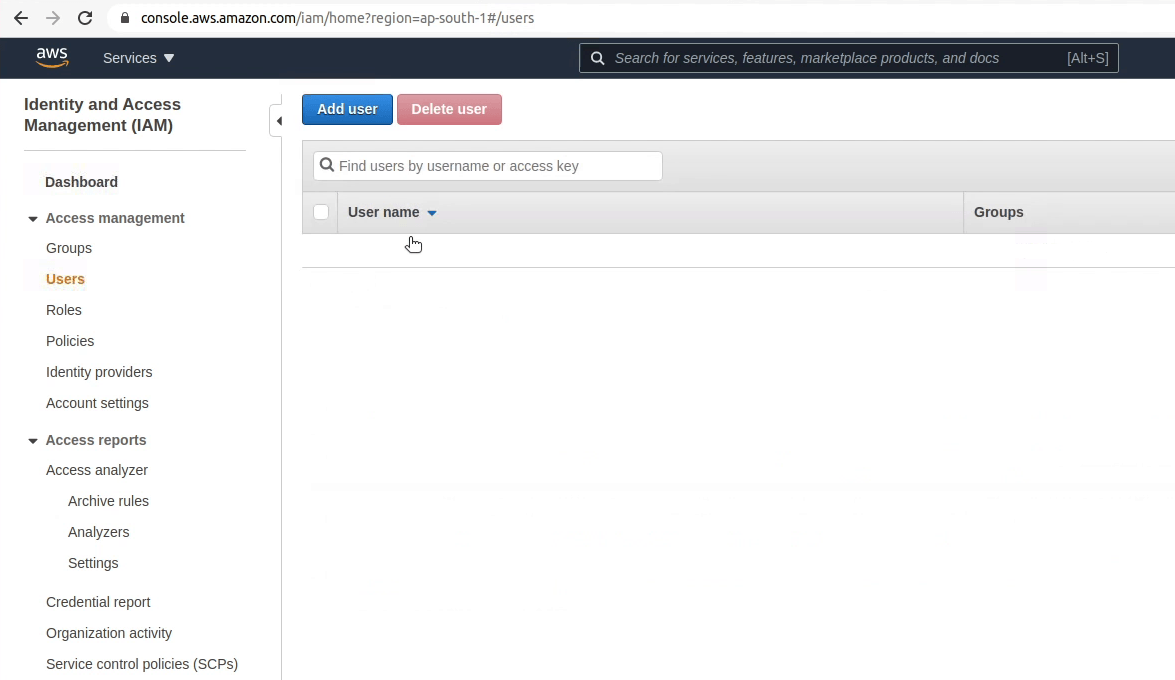Image resolution: width=1175 pixels, height=680 pixels.
Task: Click the magnifier in Find users field
Action: click(327, 166)
